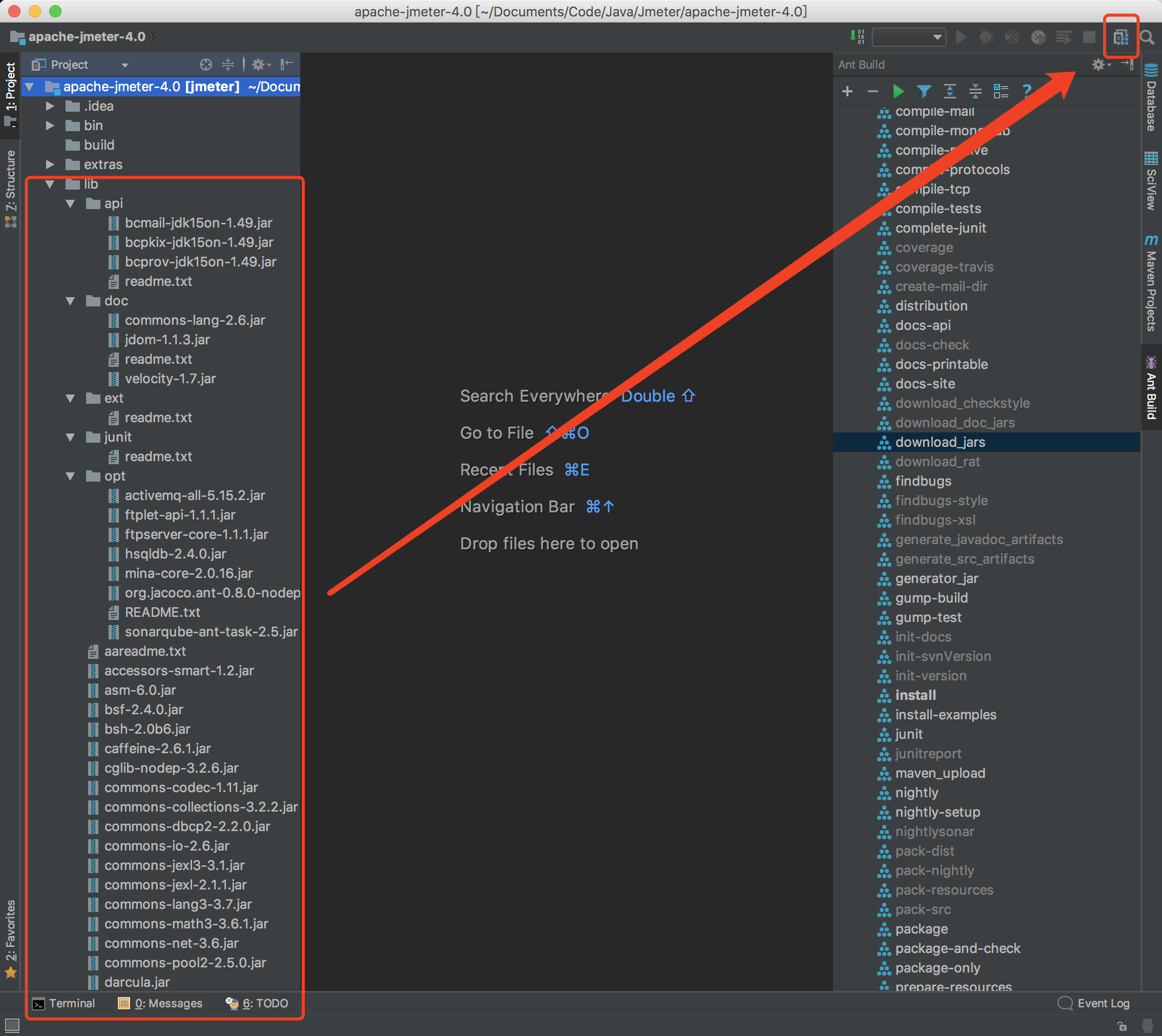
Task: Toggle tool window quick access button
Action: [11, 1025]
